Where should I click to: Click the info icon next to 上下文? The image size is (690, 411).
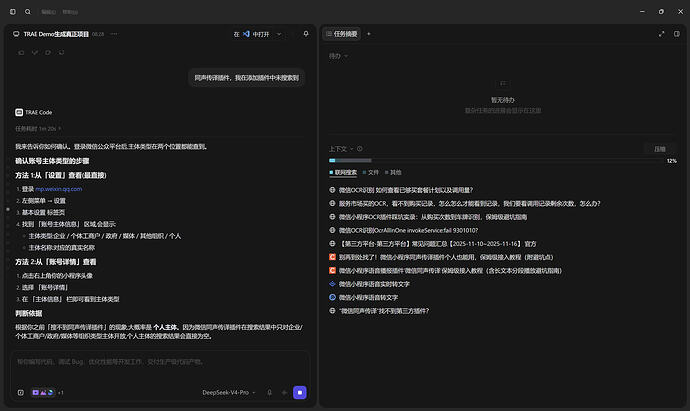coord(360,149)
